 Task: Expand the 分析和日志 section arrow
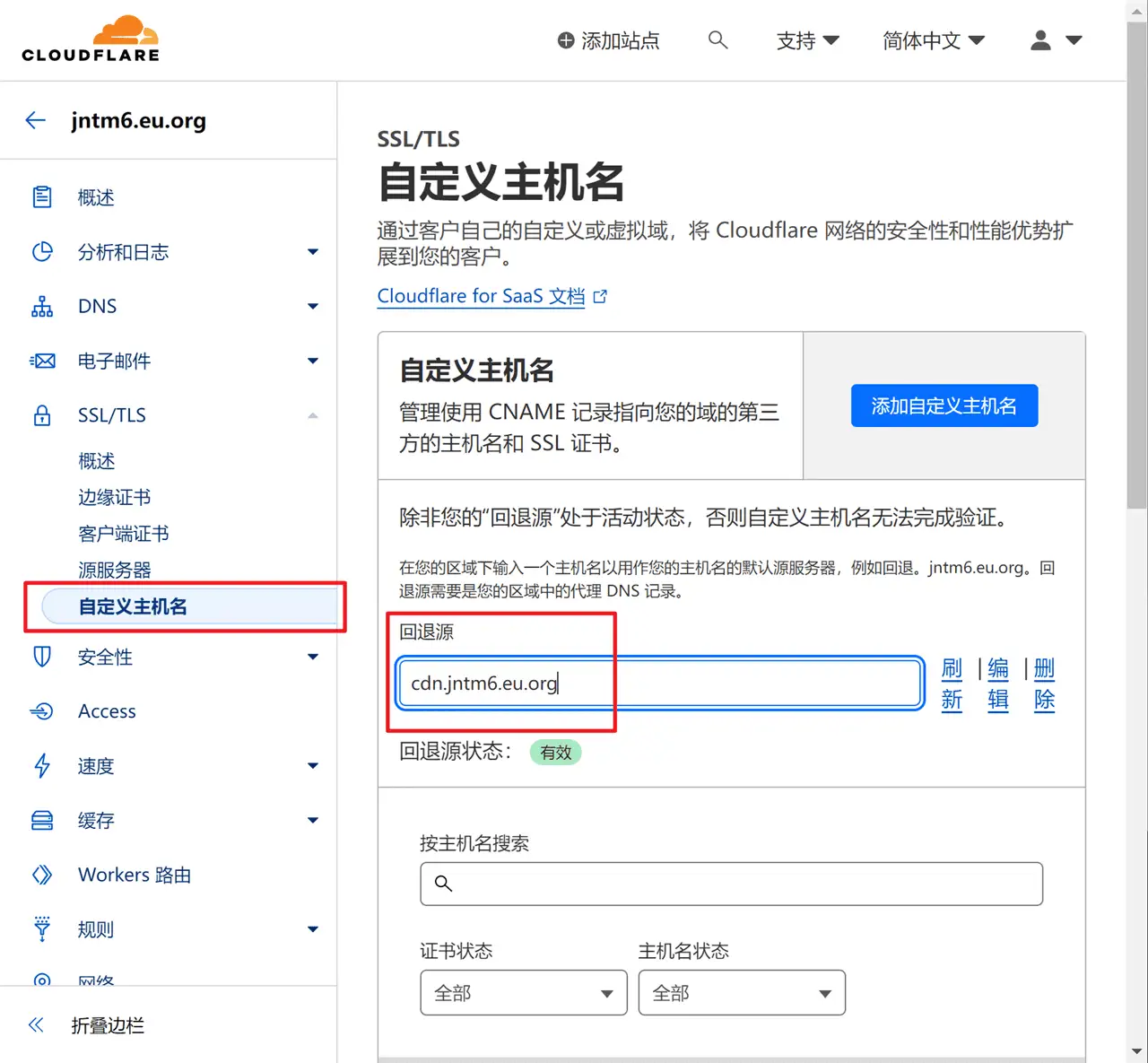click(x=313, y=252)
